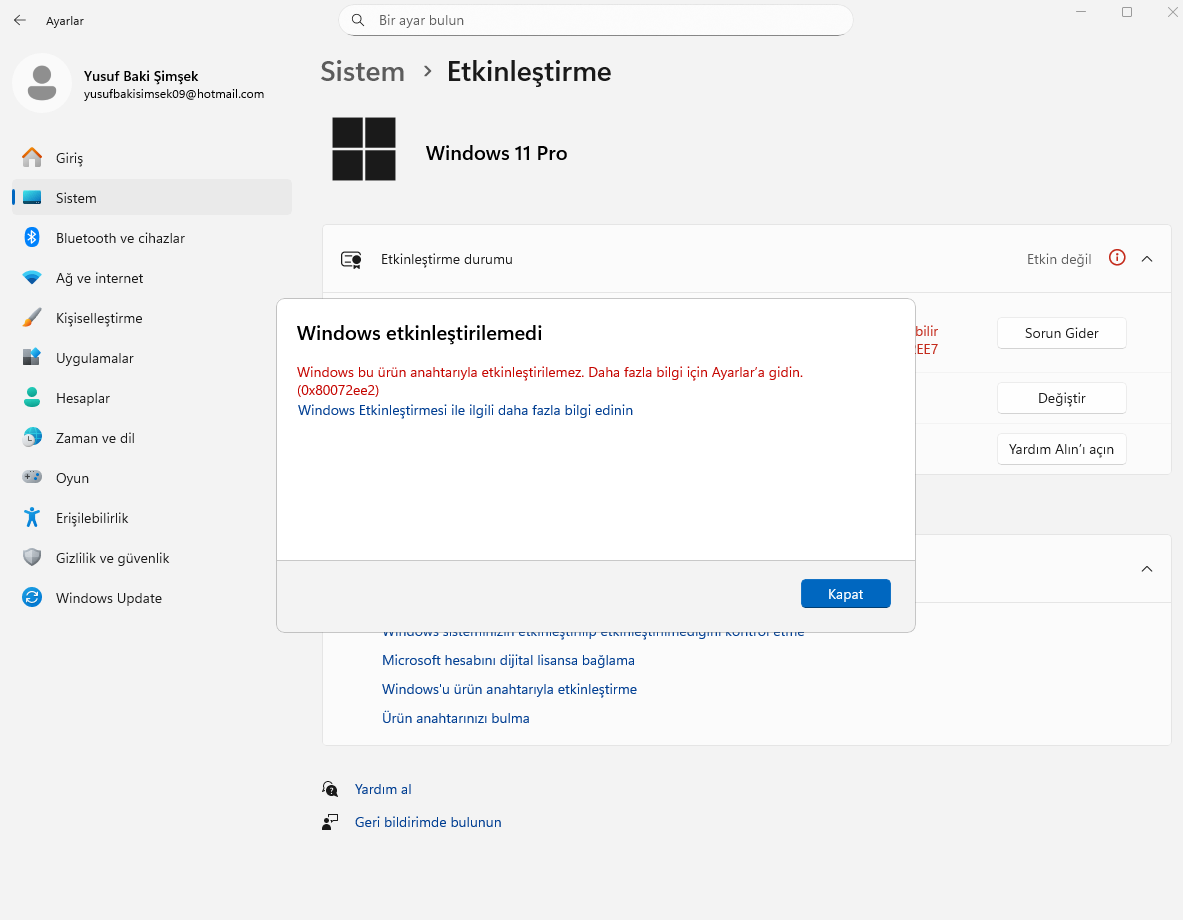
Task: Close the dialog with Kapat
Action: click(x=846, y=594)
